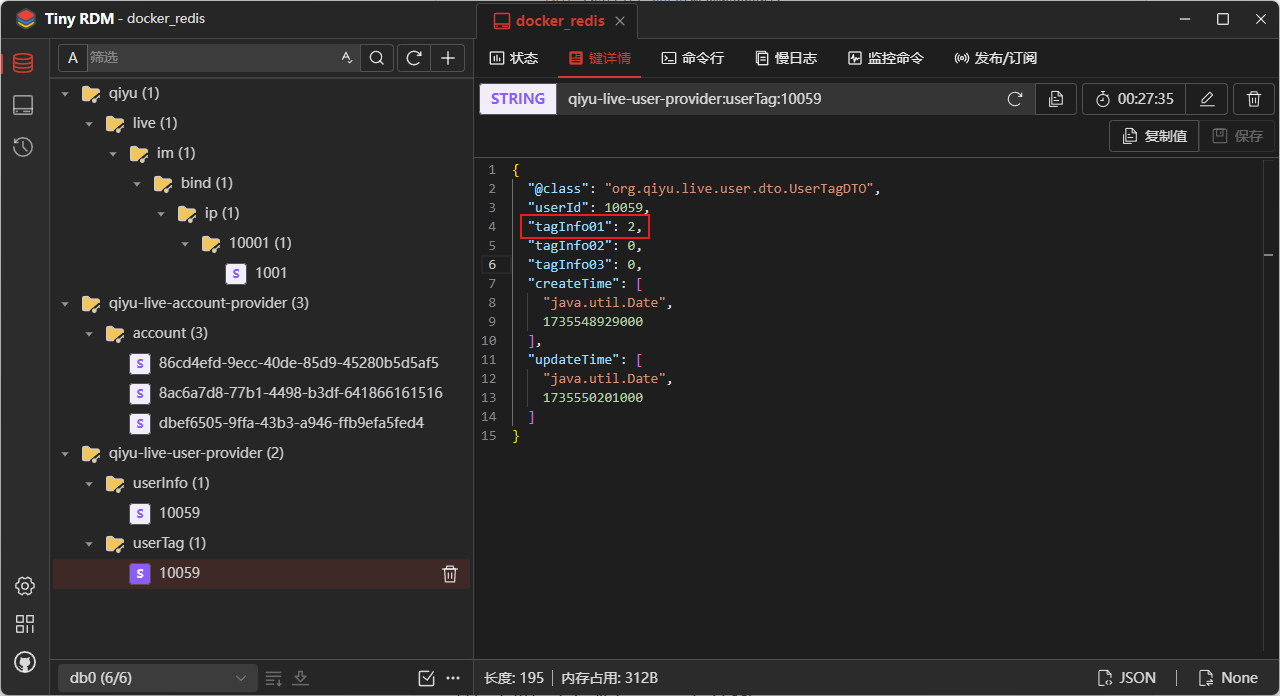Switch to the 状态 tab

[513, 58]
